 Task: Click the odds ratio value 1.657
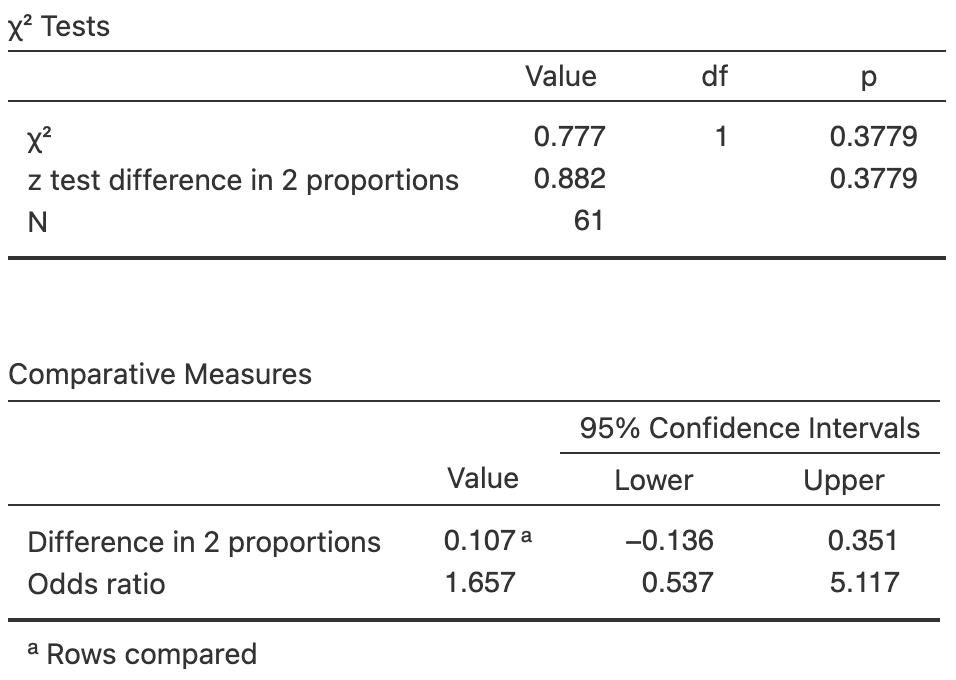click(480, 583)
